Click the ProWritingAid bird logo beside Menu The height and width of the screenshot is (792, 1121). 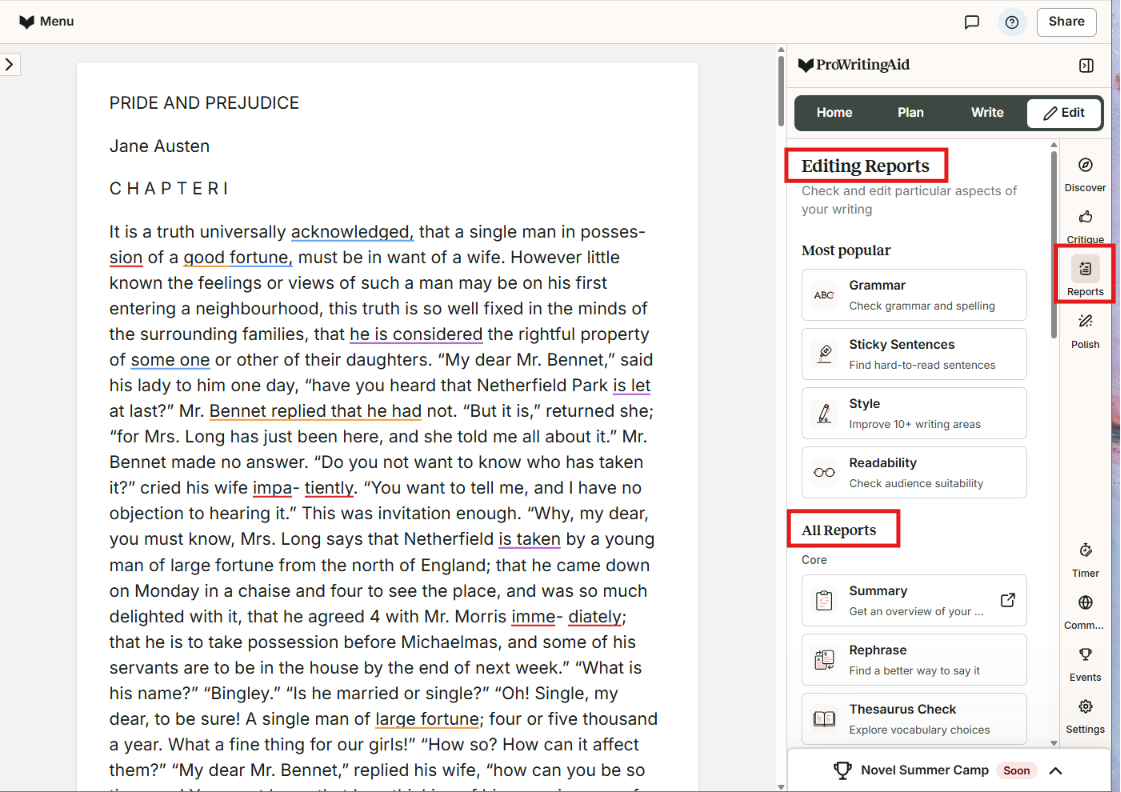click(x=26, y=22)
